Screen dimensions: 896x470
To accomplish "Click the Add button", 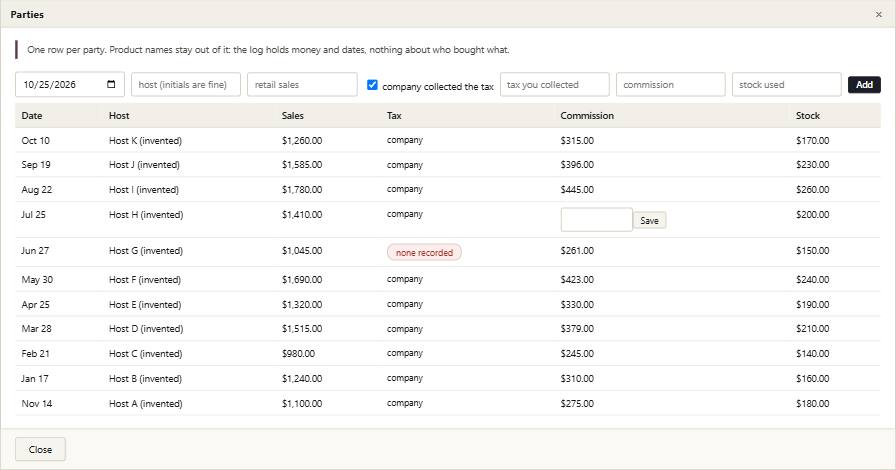I will coord(864,85).
